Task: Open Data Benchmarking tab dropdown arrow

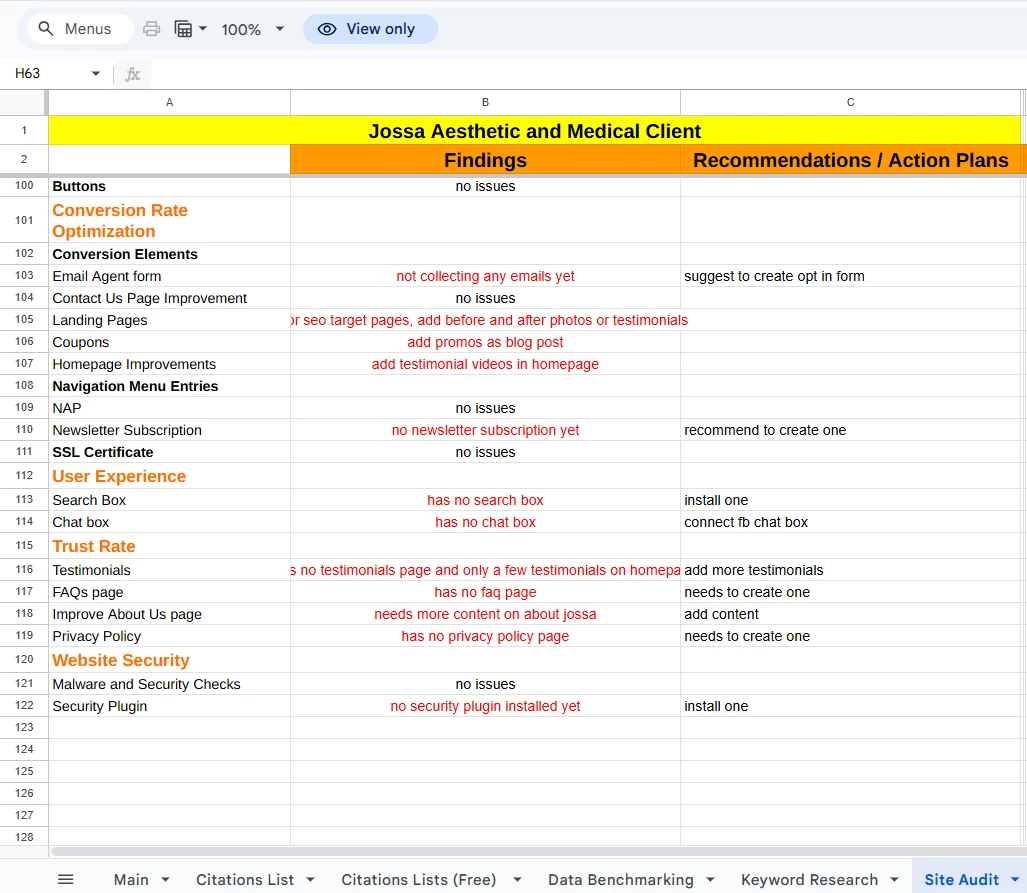Action: point(710,879)
